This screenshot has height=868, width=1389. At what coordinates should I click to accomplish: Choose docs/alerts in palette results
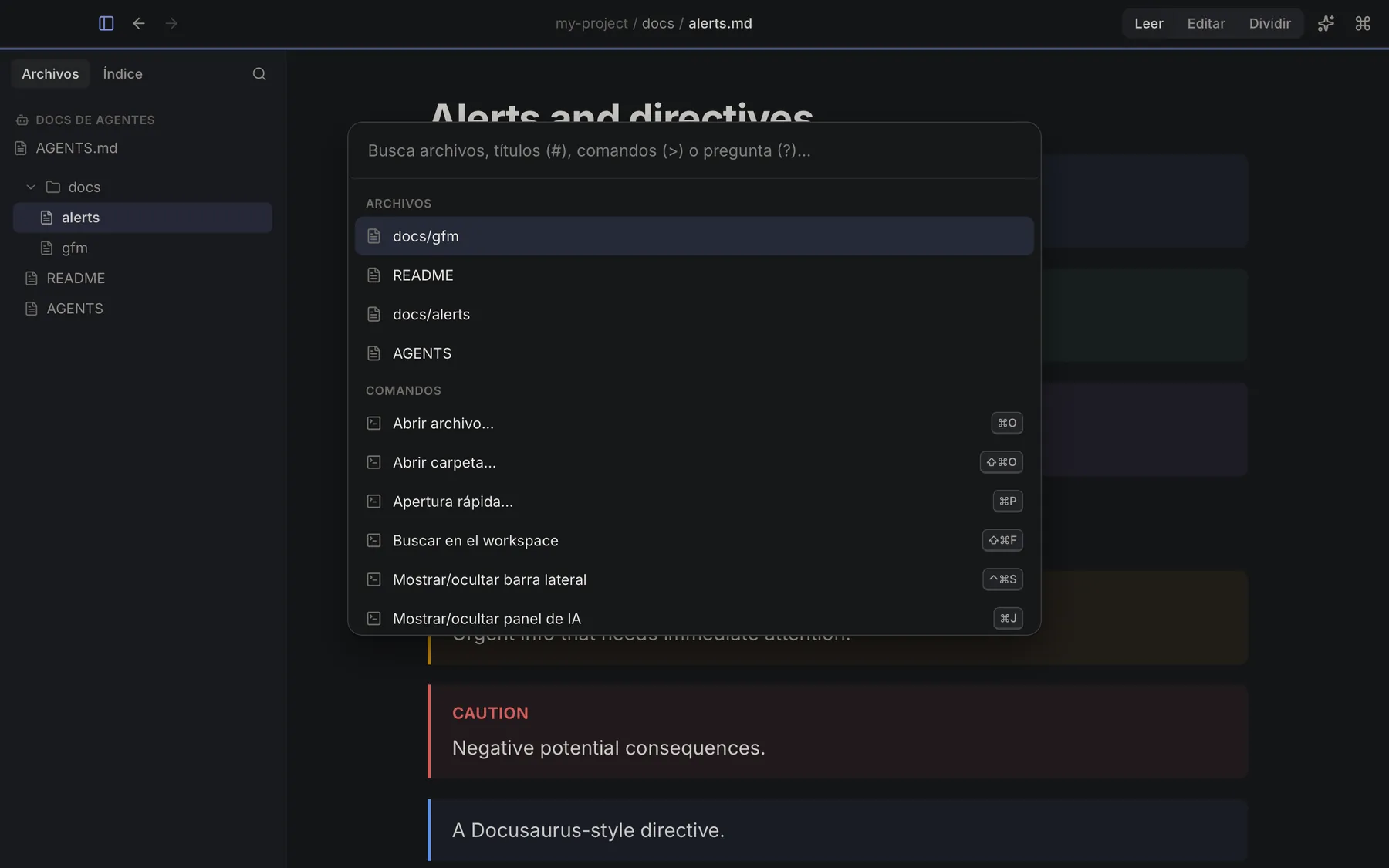tap(694, 314)
